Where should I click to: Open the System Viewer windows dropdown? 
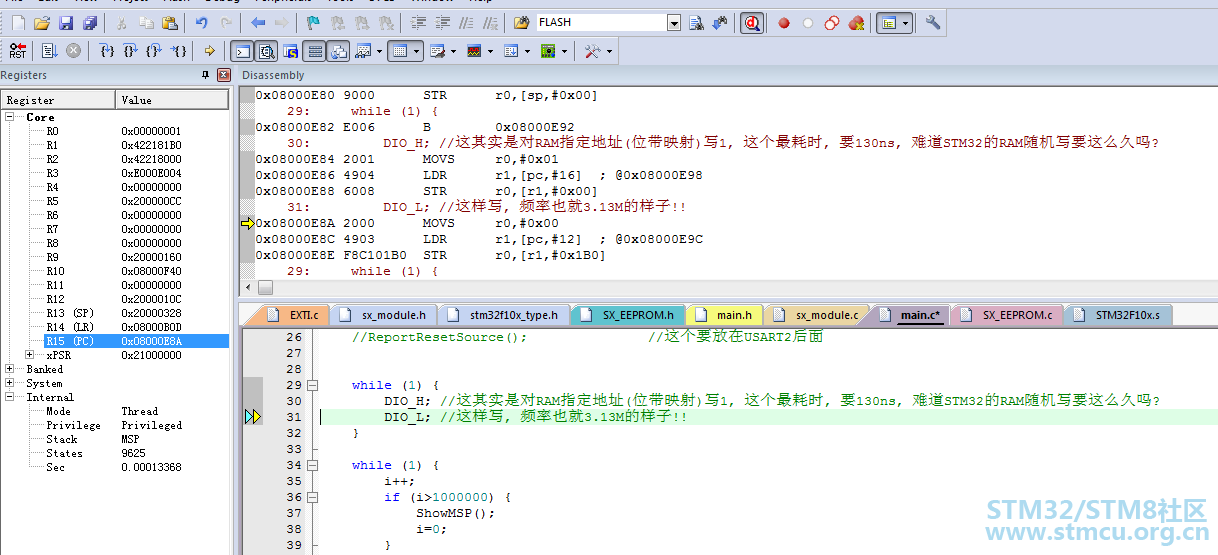[564, 50]
